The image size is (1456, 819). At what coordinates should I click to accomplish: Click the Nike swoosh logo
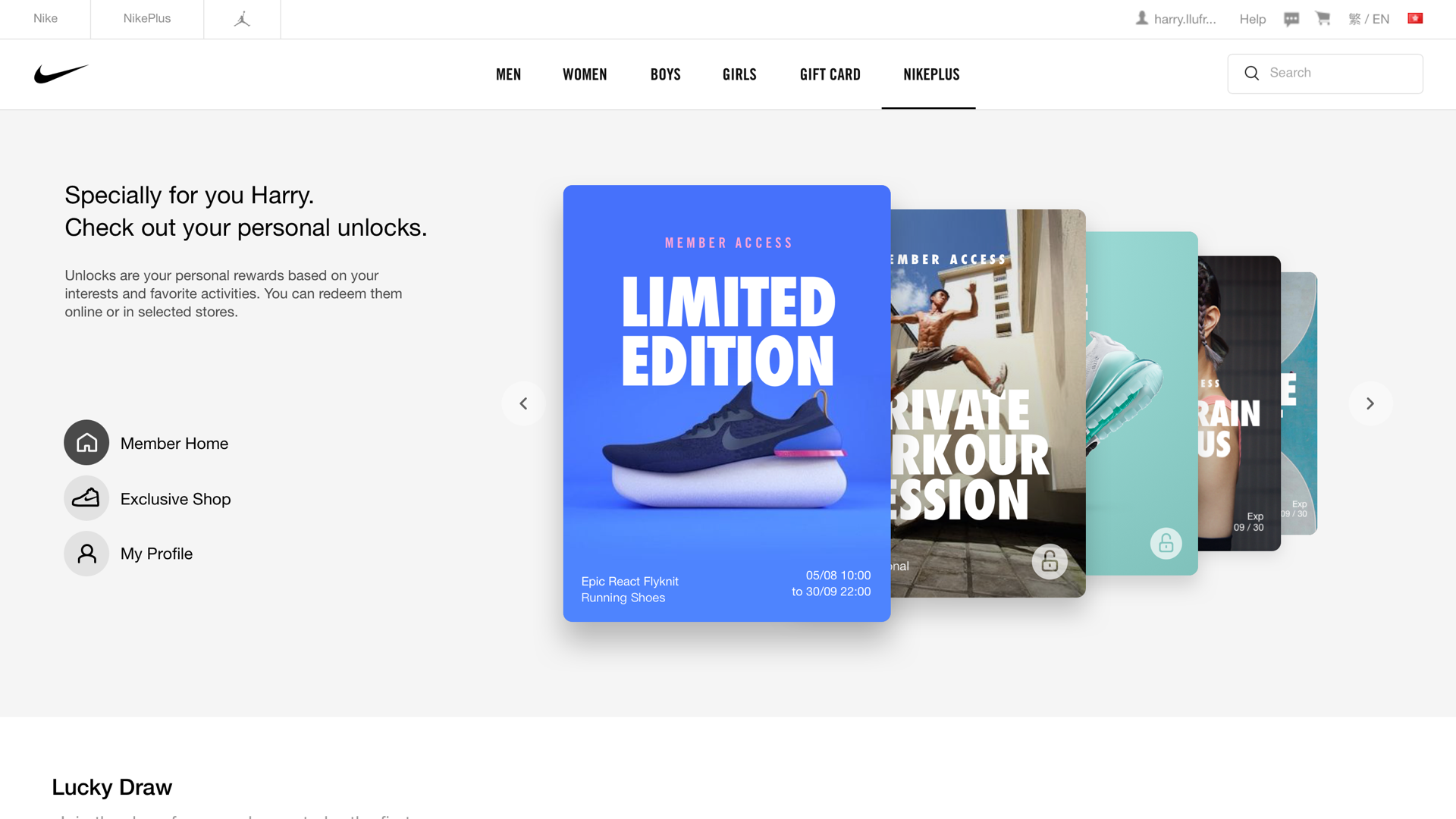(x=61, y=74)
